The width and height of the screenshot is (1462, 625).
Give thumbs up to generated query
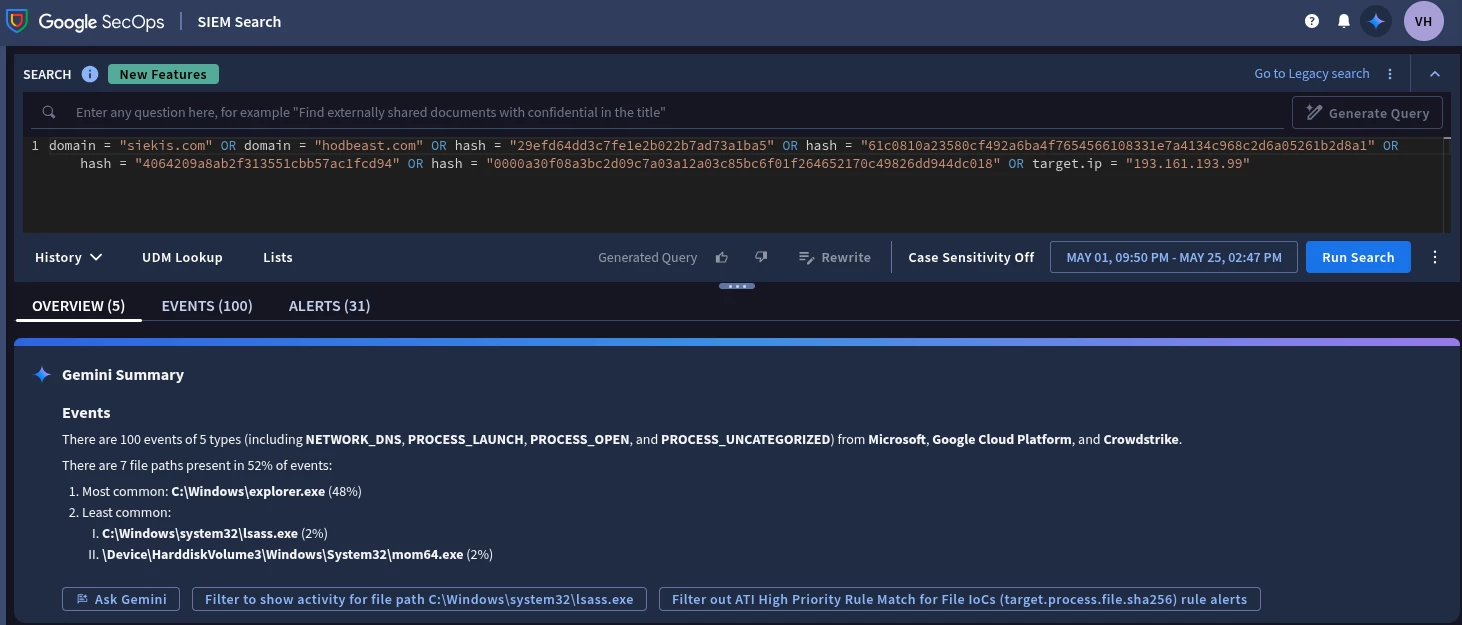[722, 257]
